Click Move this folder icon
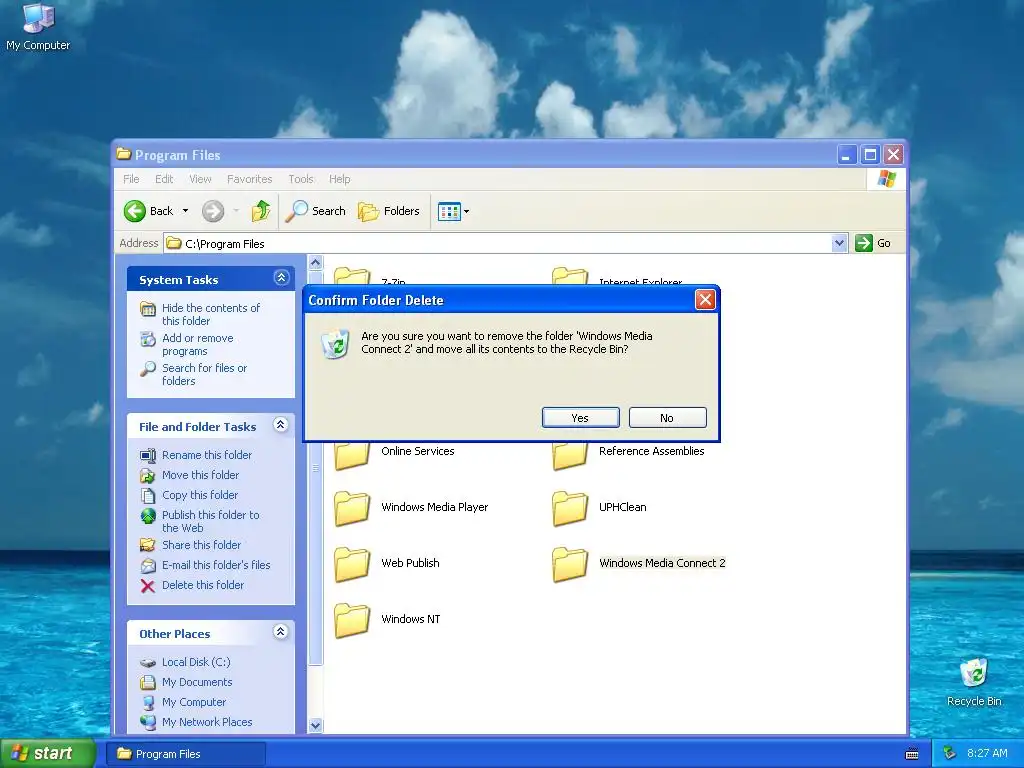Screen dimensions: 1024x768 (148, 475)
